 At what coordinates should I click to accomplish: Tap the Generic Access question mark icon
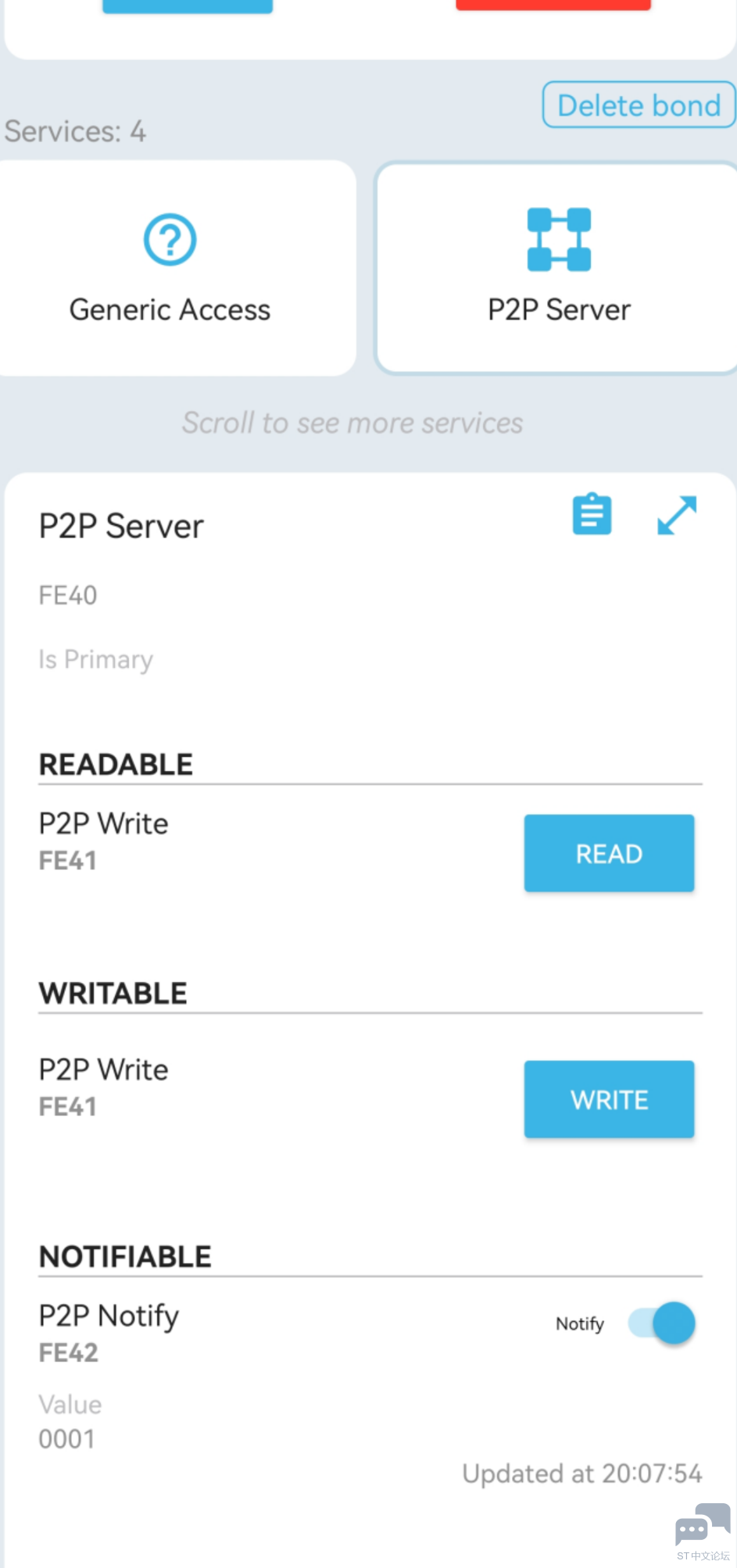pos(170,239)
